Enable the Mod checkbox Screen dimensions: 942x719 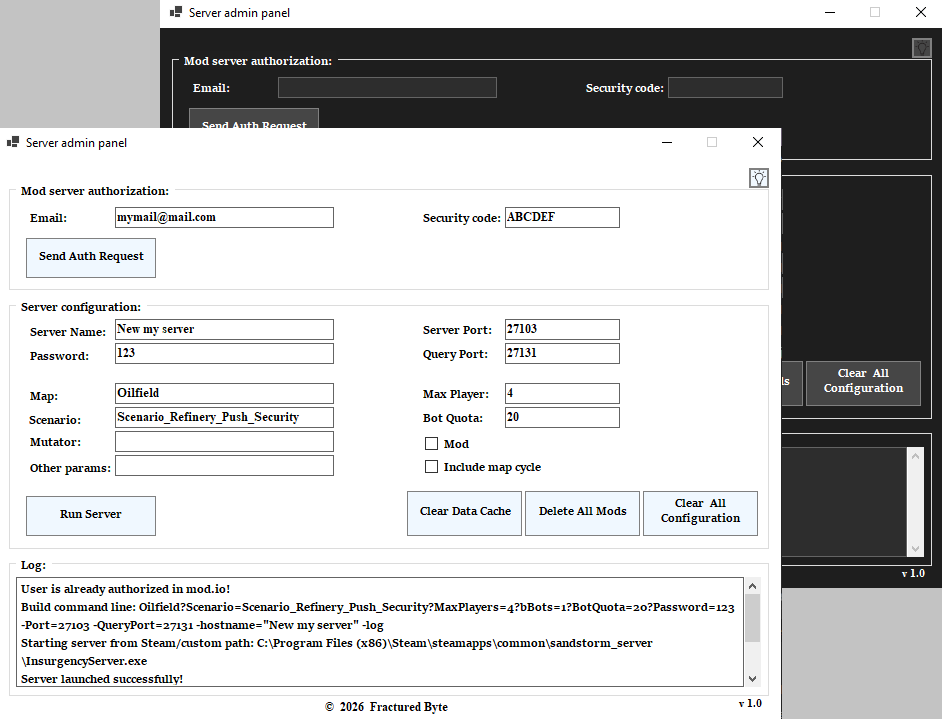(x=431, y=444)
